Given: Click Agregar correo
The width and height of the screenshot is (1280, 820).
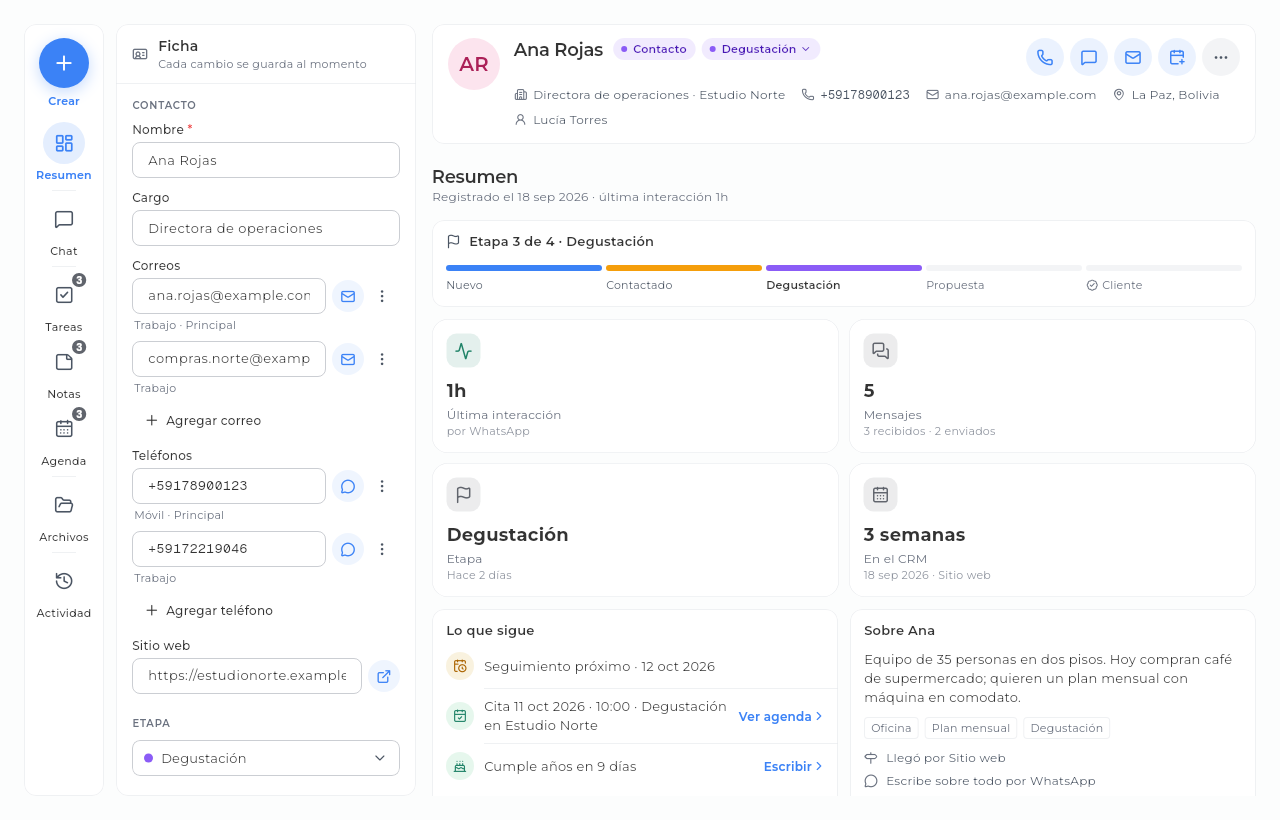Looking at the screenshot, I should [203, 421].
